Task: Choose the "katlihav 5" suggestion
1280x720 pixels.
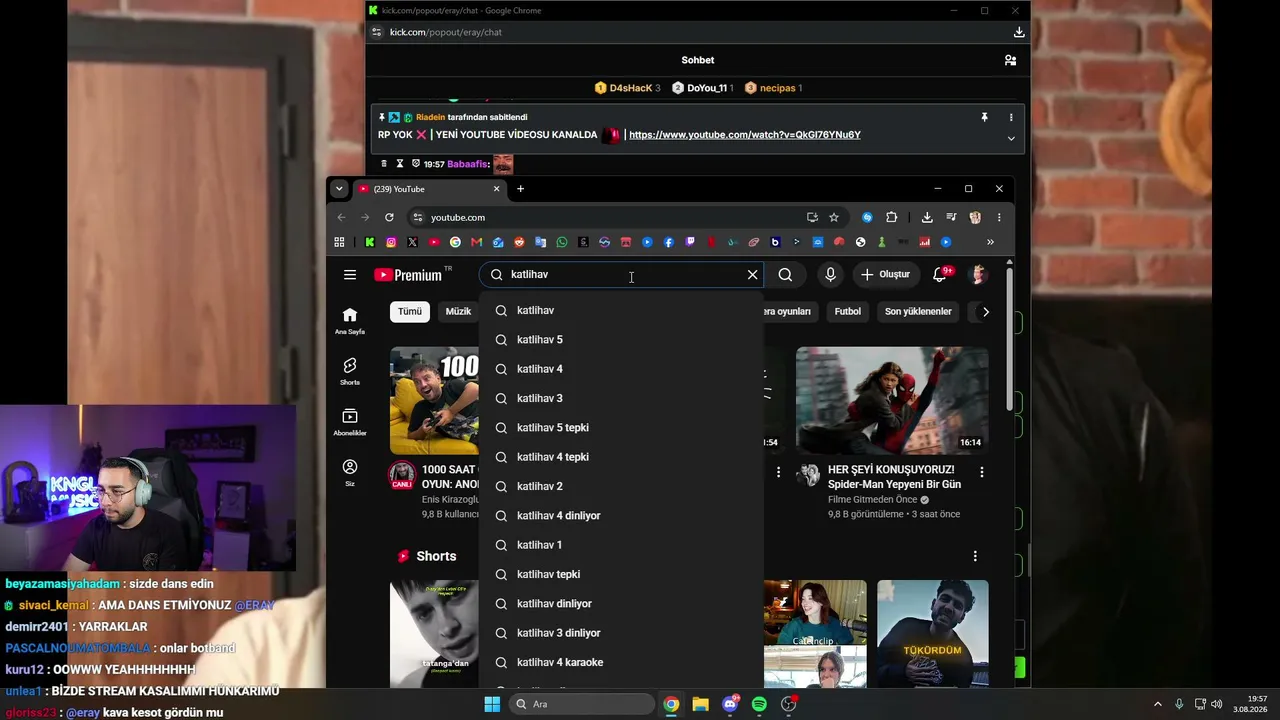Action: point(622,340)
